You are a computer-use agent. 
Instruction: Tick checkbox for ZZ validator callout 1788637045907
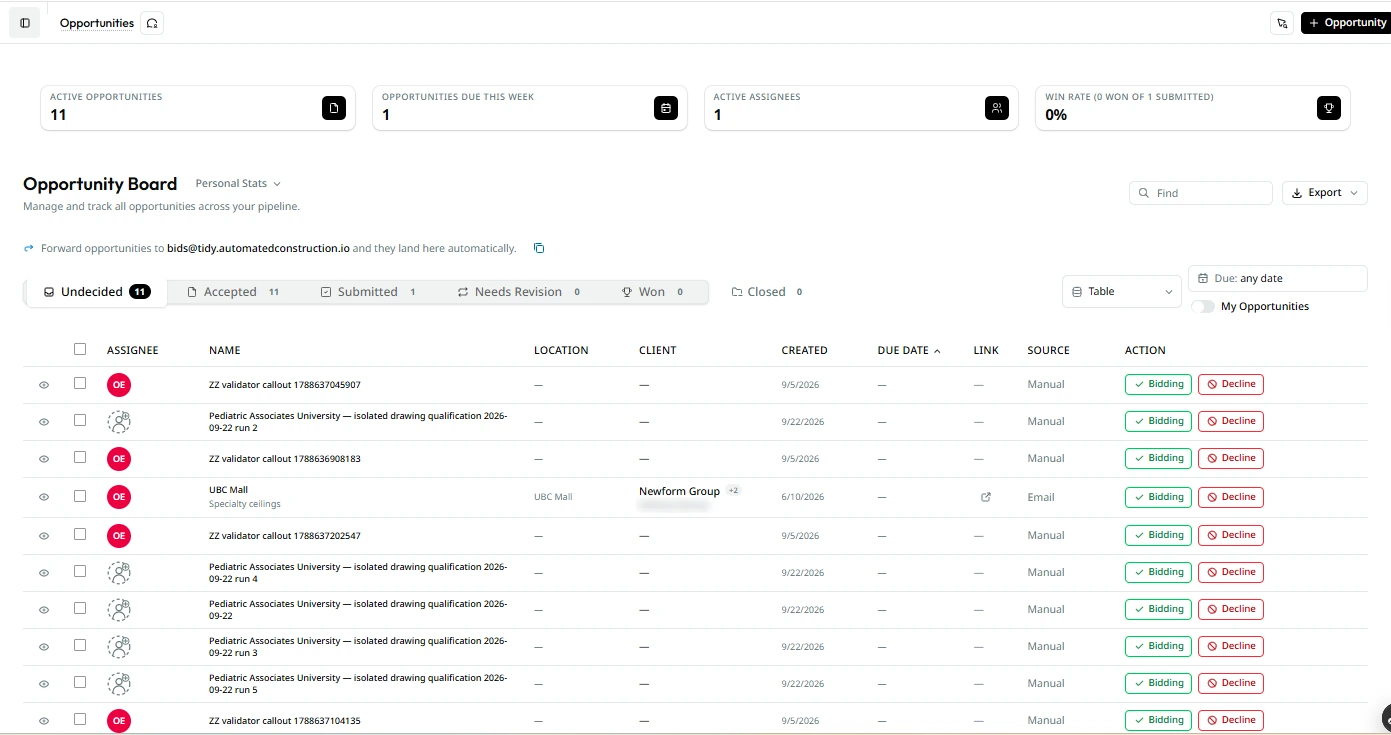coord(80,383)
